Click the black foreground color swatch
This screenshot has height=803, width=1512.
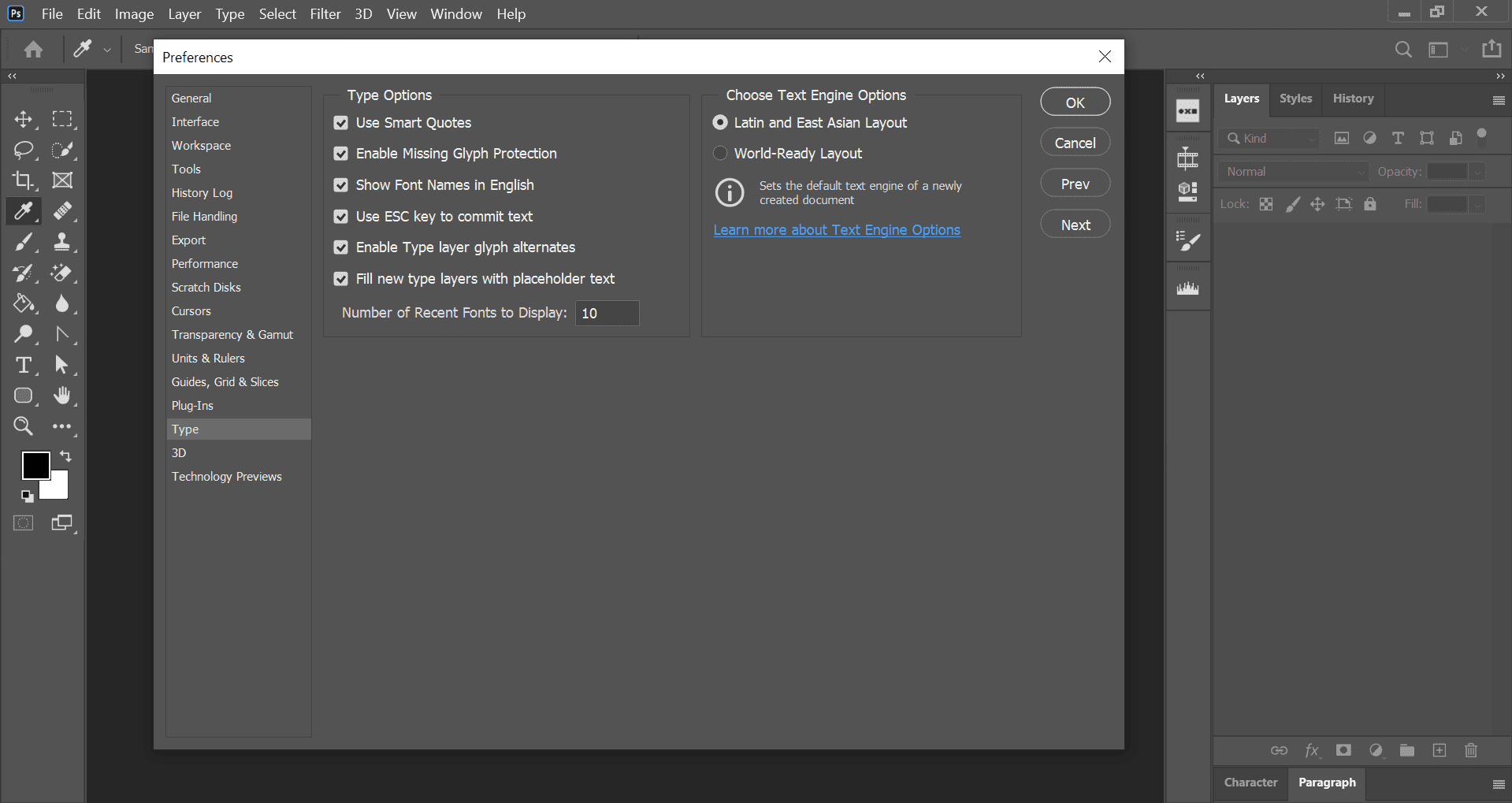35,465
